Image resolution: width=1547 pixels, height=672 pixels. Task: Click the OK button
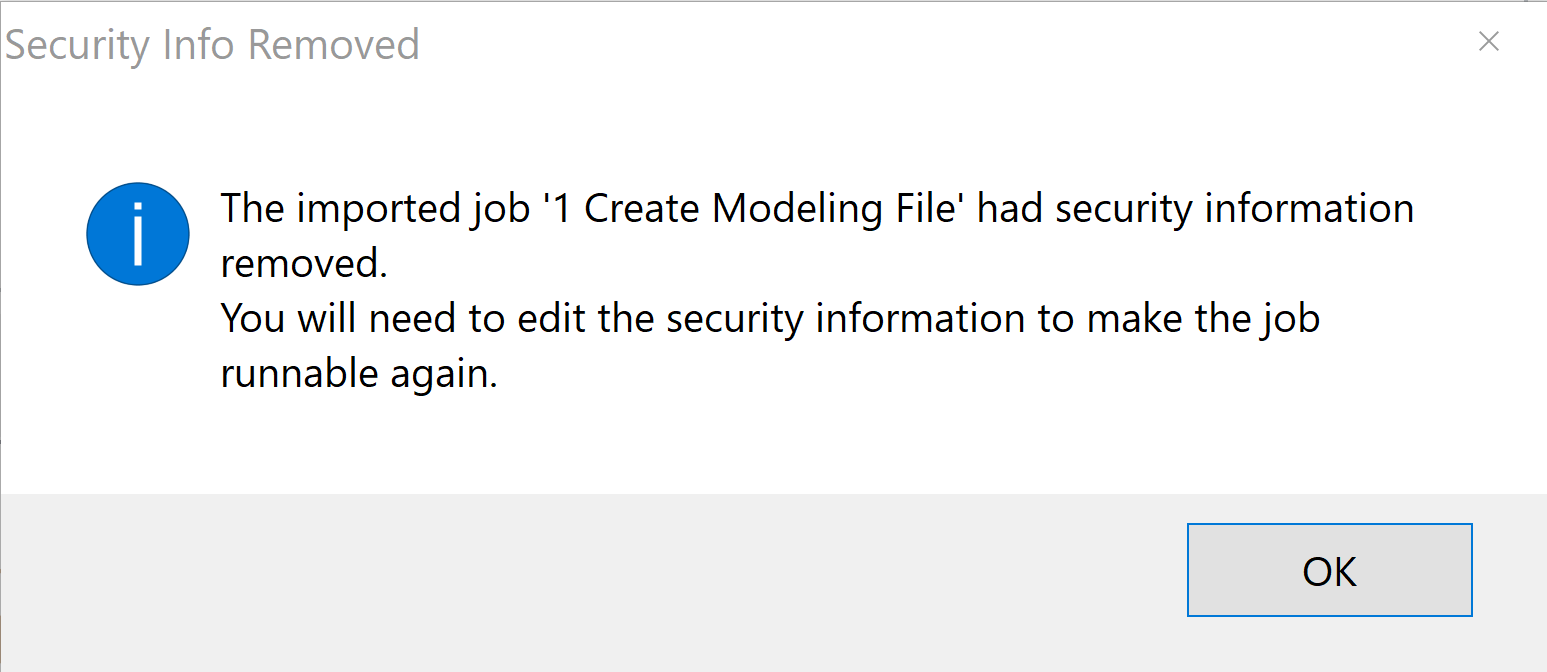click(1329, 570)
